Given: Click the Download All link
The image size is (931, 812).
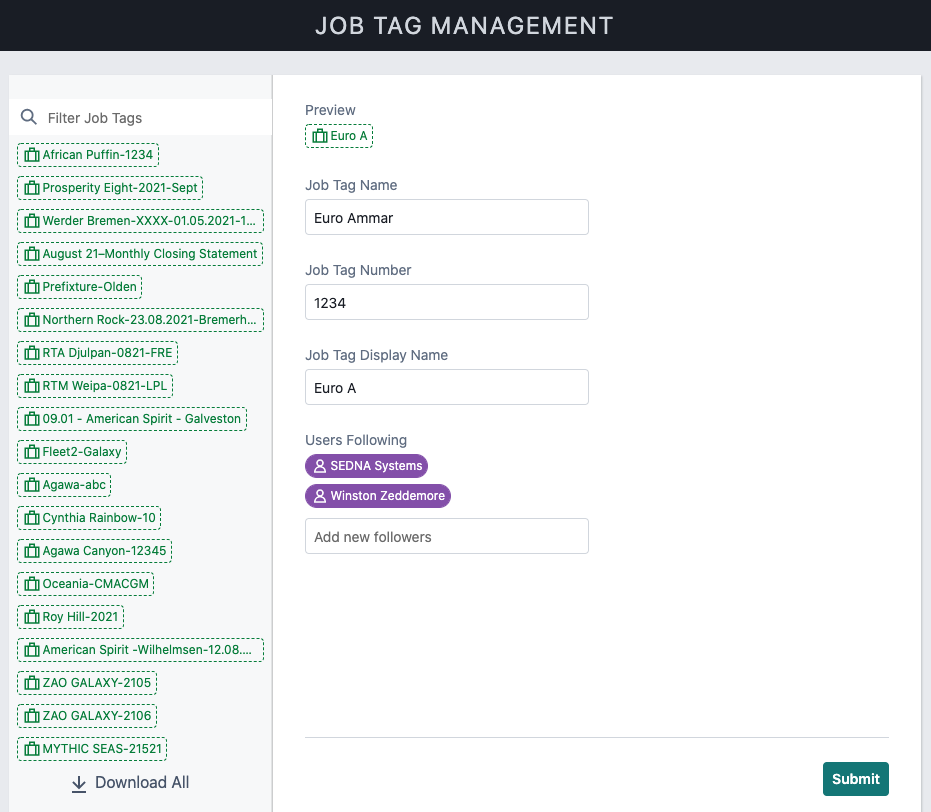Looking at the screenshot, I should pyautogui.click(x=130, y=783).
